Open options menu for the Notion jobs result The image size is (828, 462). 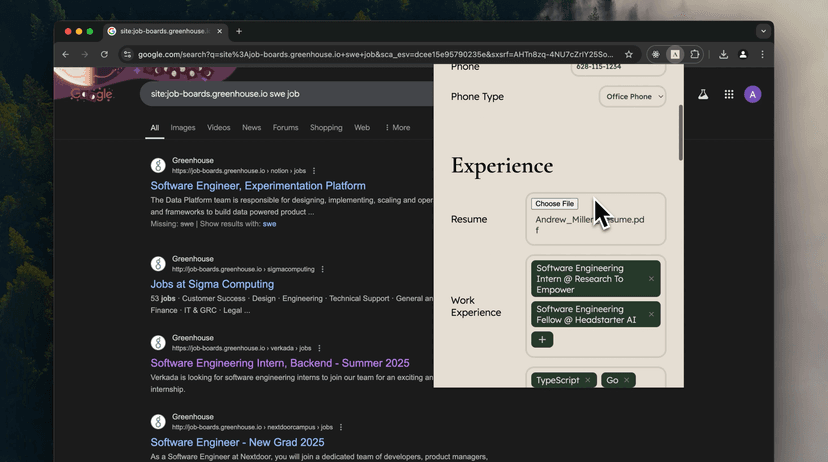click(x=314, y=171)
